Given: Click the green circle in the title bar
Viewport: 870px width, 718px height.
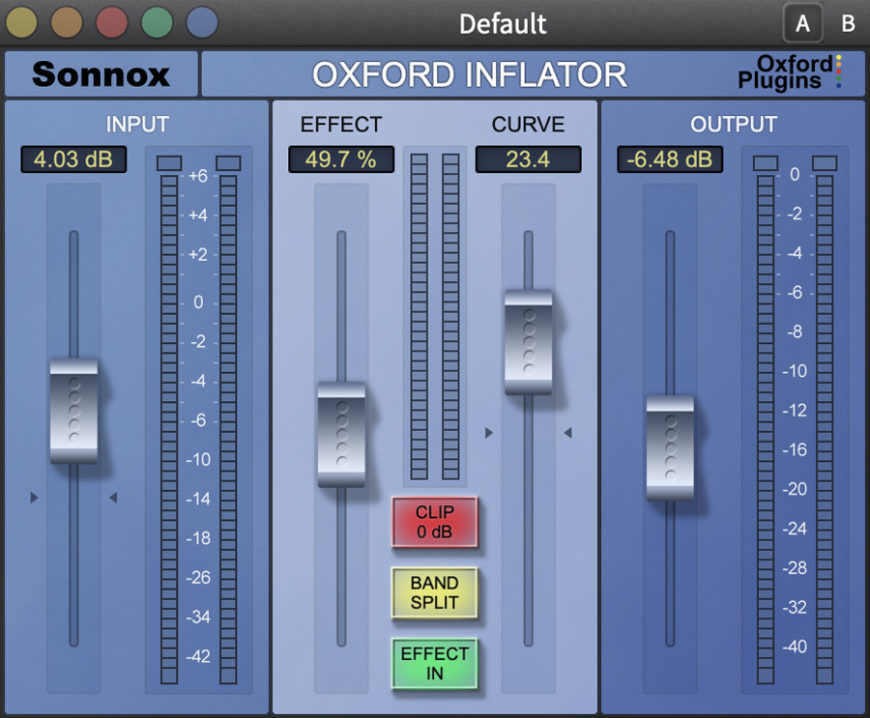Looking at the screenshot, I should tap(157, 23).
